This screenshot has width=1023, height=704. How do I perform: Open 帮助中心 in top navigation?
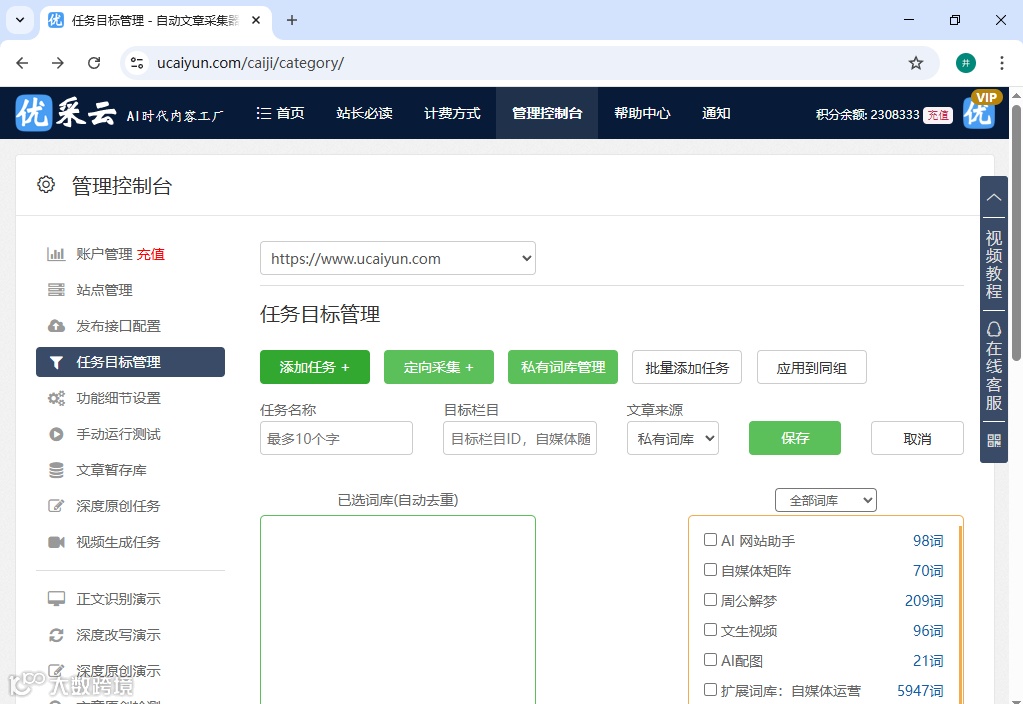[642, 113]
